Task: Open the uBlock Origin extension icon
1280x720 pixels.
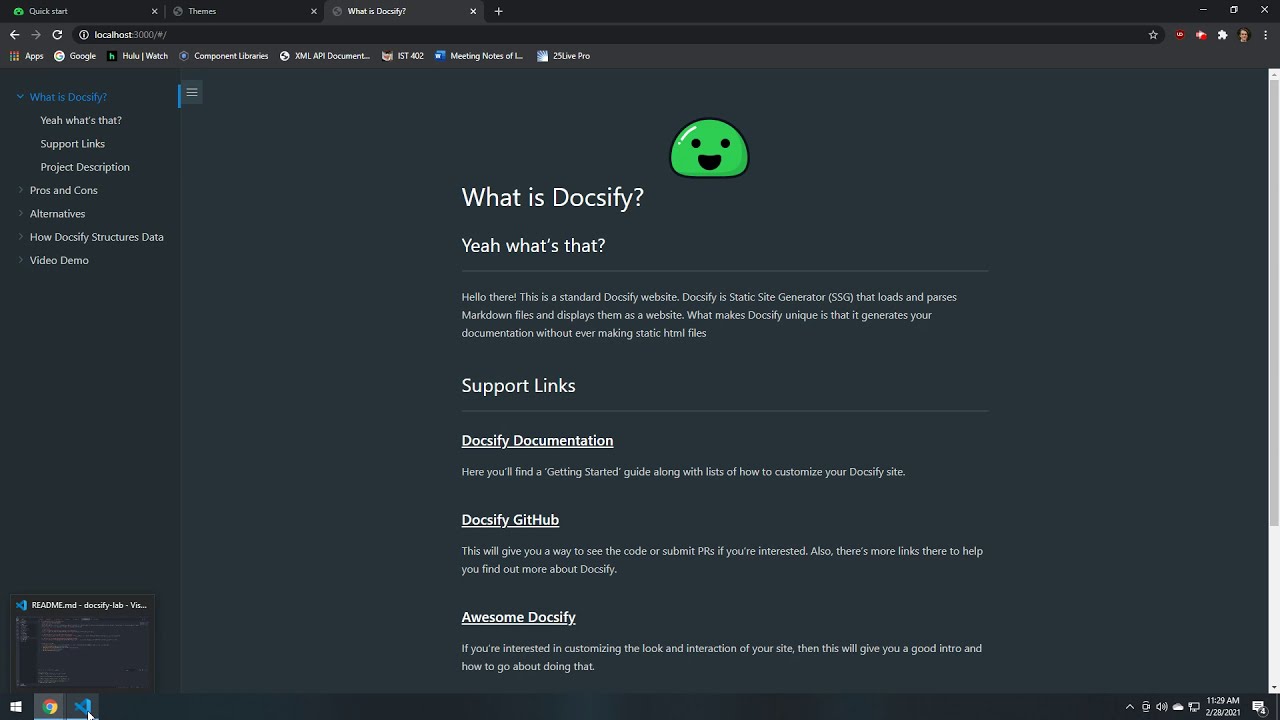Action: [x=1180, y=35]
